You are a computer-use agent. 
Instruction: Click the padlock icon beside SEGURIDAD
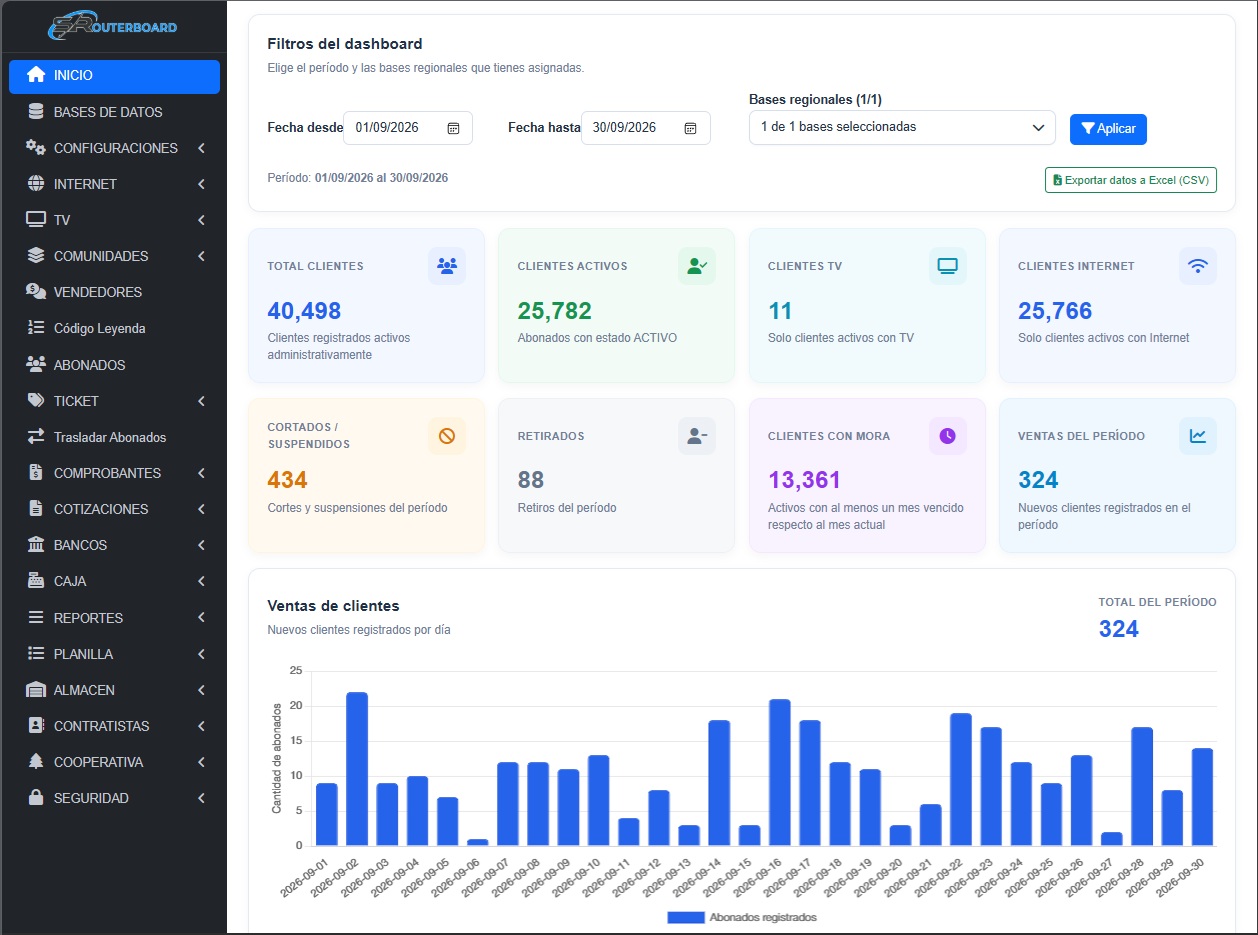[x=36, y=798]
